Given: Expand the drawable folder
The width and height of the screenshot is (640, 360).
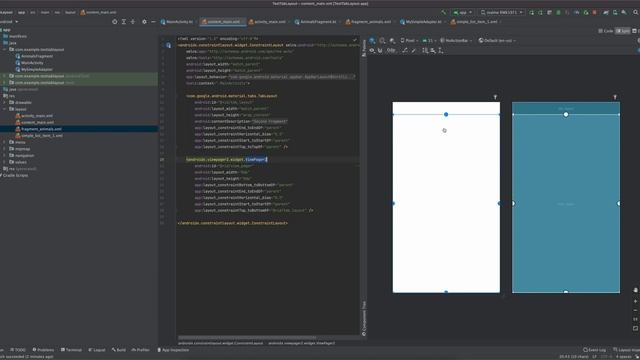Looking at the screenshot, I should point(5,102).
